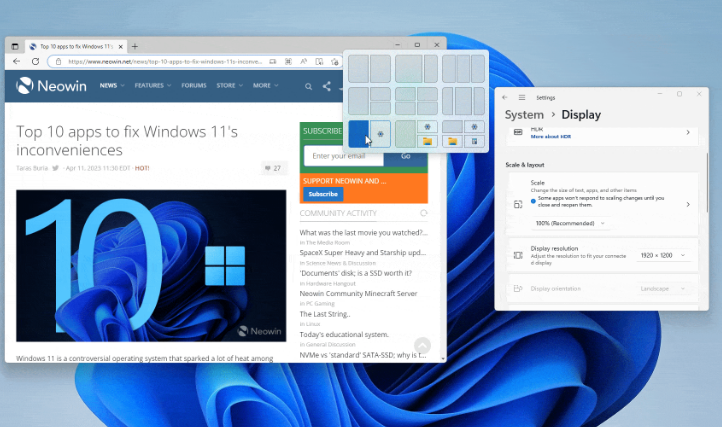The image size is (722, 427).
Task: Go back in Edge browser
Action: (17, 61)
